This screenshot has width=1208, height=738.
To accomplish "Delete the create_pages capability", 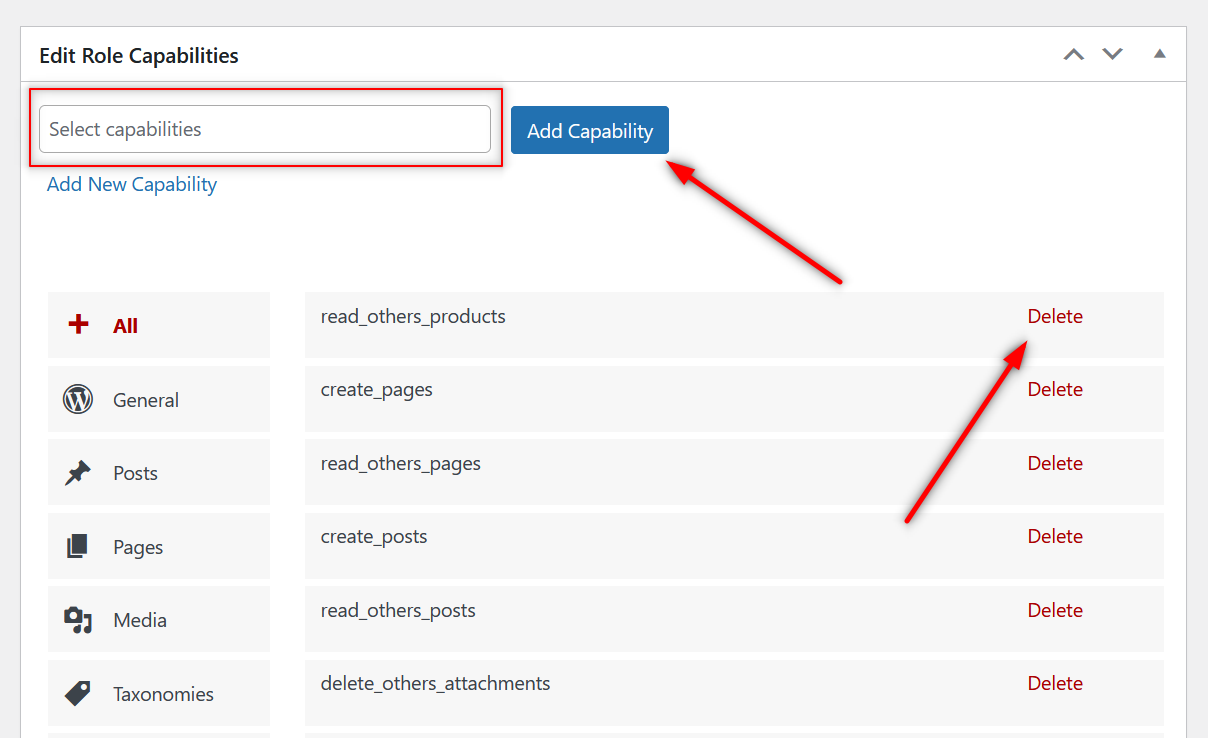I will 1055,389.
